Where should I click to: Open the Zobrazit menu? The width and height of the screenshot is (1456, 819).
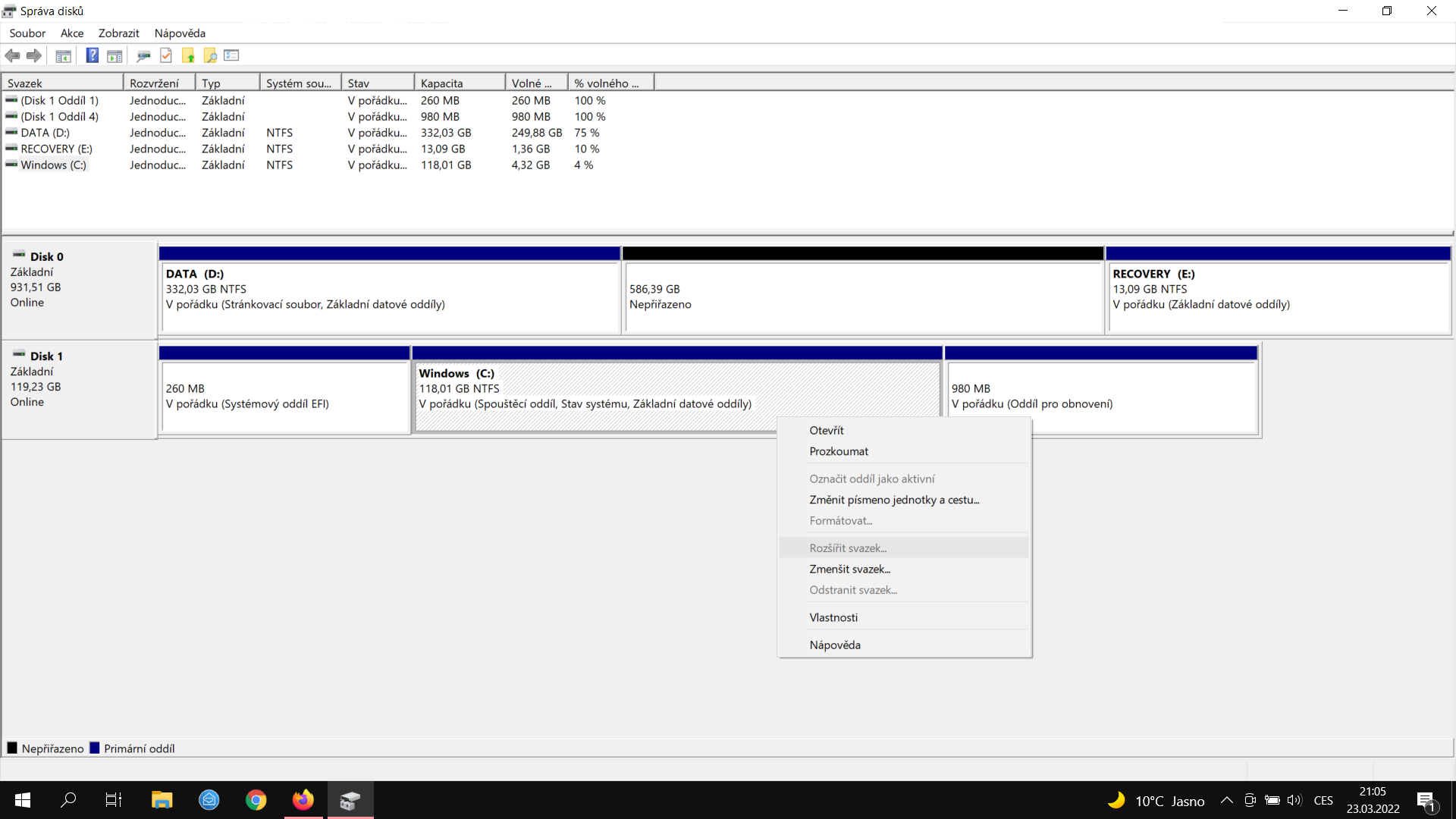click(x=118, y=33)
